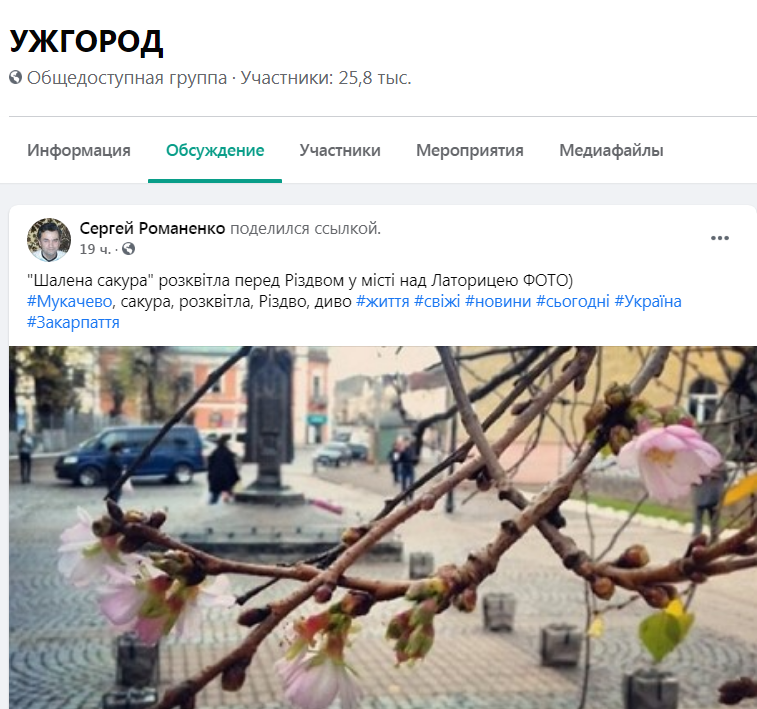Click the globe icon before Общедоступная группа

click(x=15, y=77)
